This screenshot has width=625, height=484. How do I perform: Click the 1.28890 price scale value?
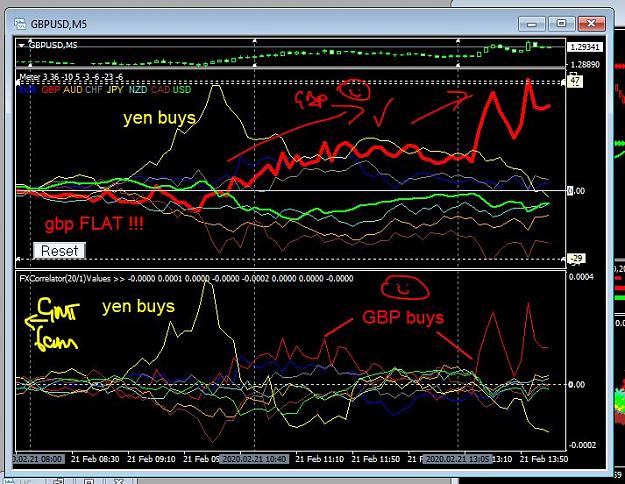point(585,65)
